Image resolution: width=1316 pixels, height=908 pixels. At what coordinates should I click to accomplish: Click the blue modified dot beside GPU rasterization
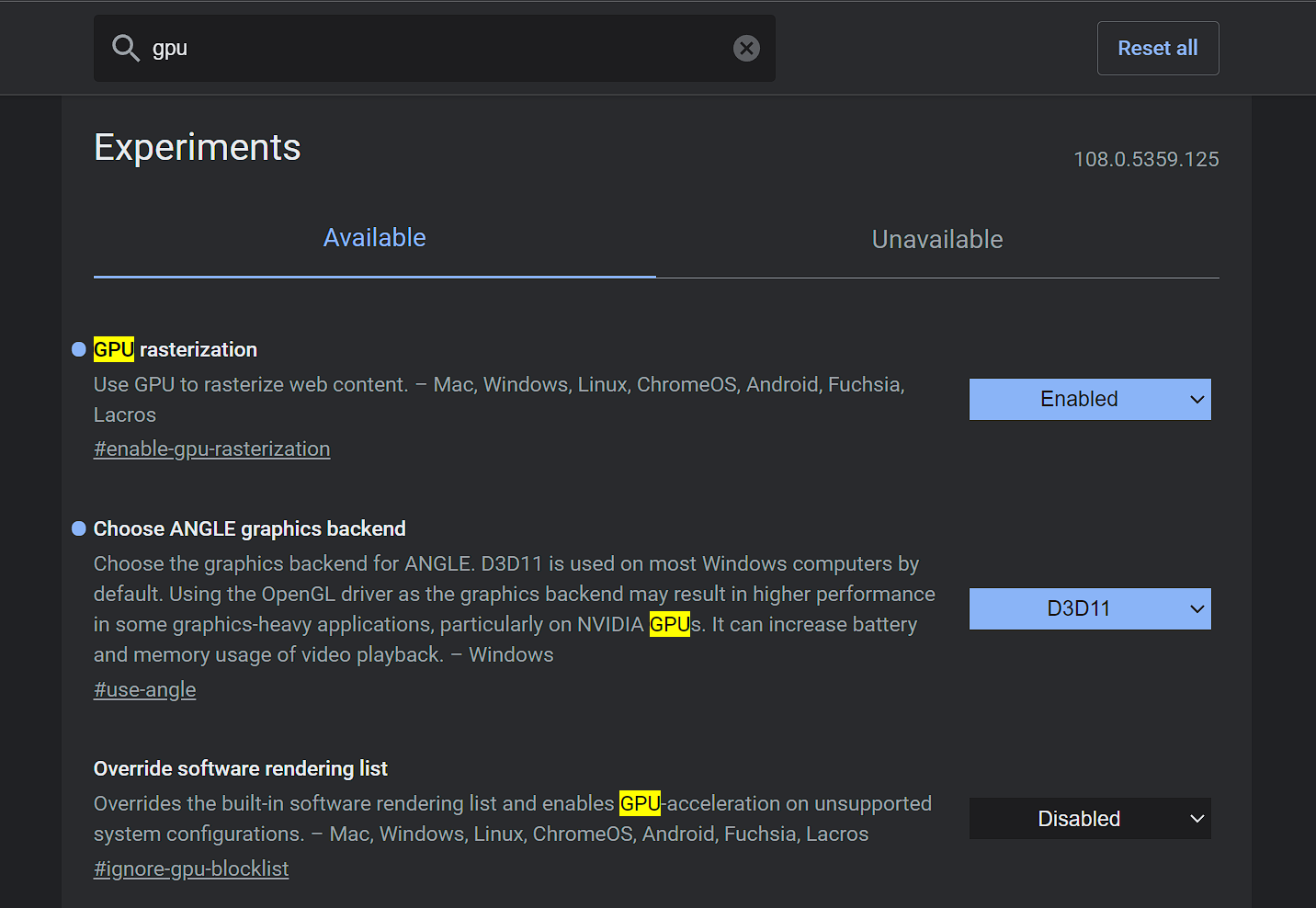pos(79,349)
